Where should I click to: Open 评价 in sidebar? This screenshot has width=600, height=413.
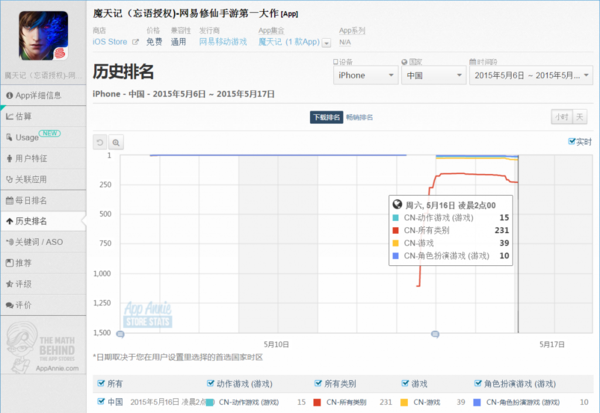pyautogui.click(x=43, y=305)
